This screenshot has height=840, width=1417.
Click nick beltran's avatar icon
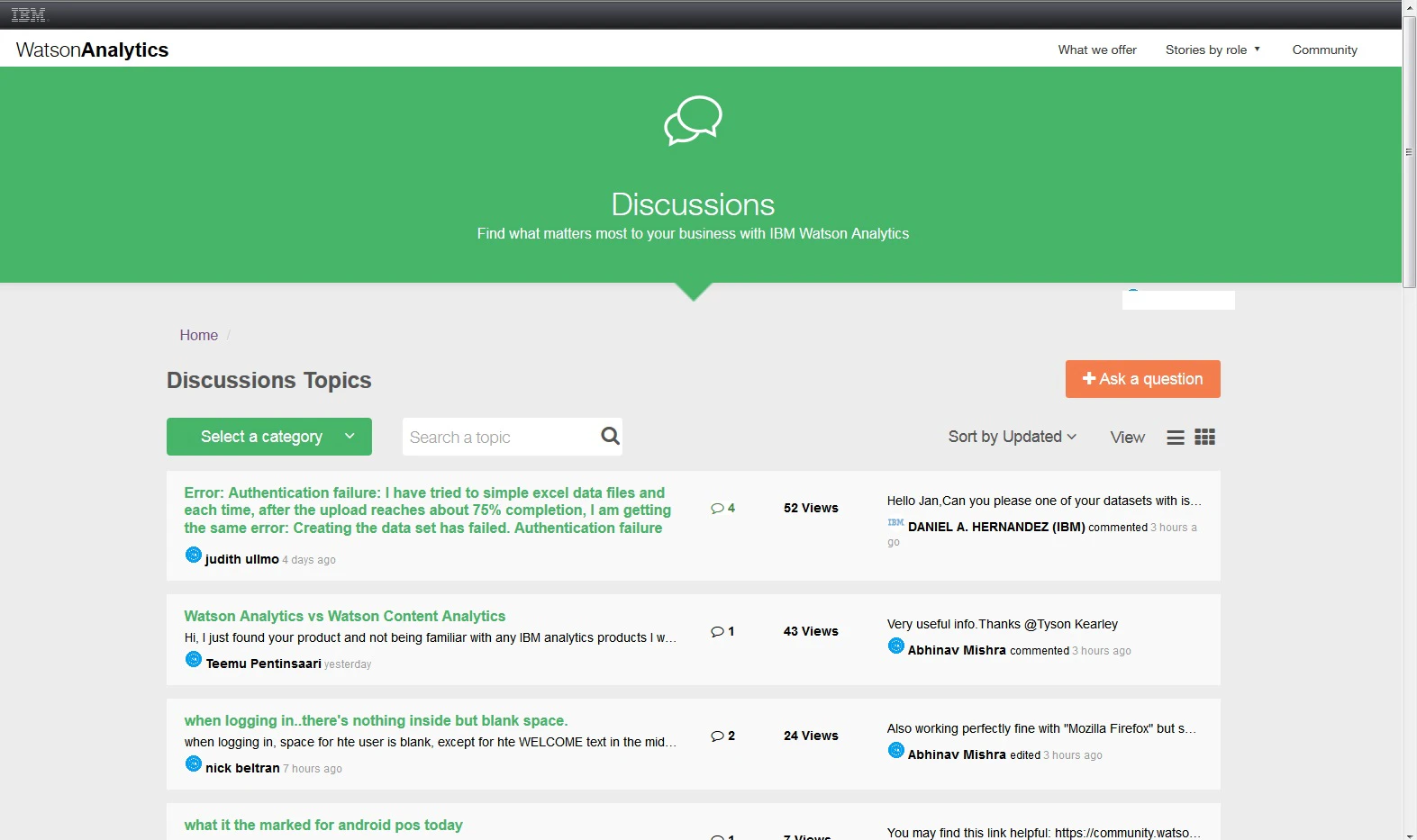point(194,763)
